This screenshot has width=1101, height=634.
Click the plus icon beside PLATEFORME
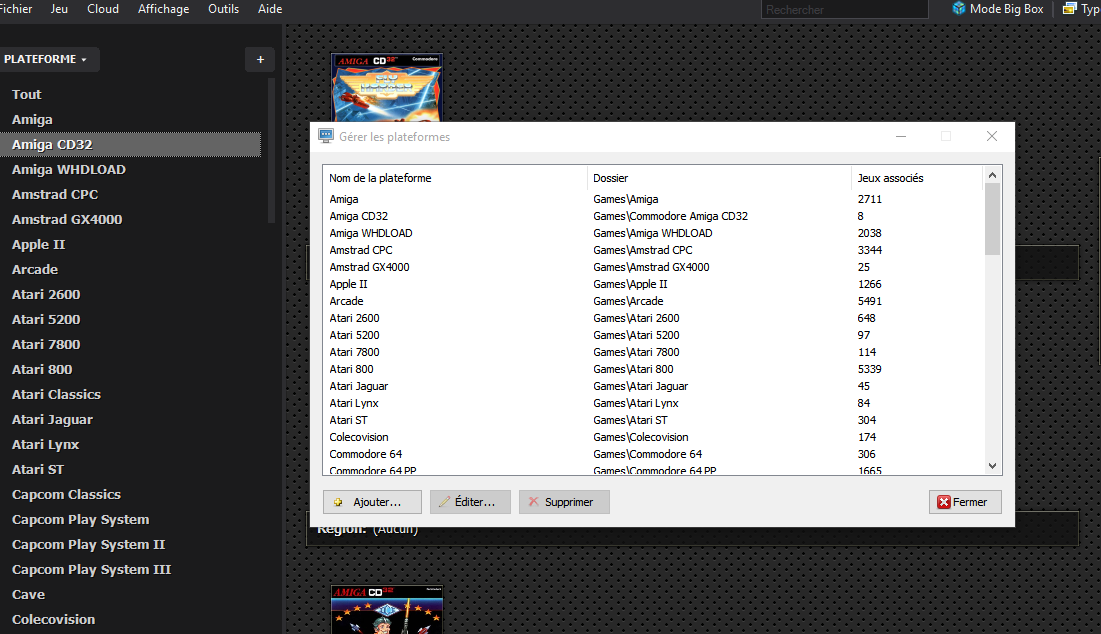tap(261, 60)
